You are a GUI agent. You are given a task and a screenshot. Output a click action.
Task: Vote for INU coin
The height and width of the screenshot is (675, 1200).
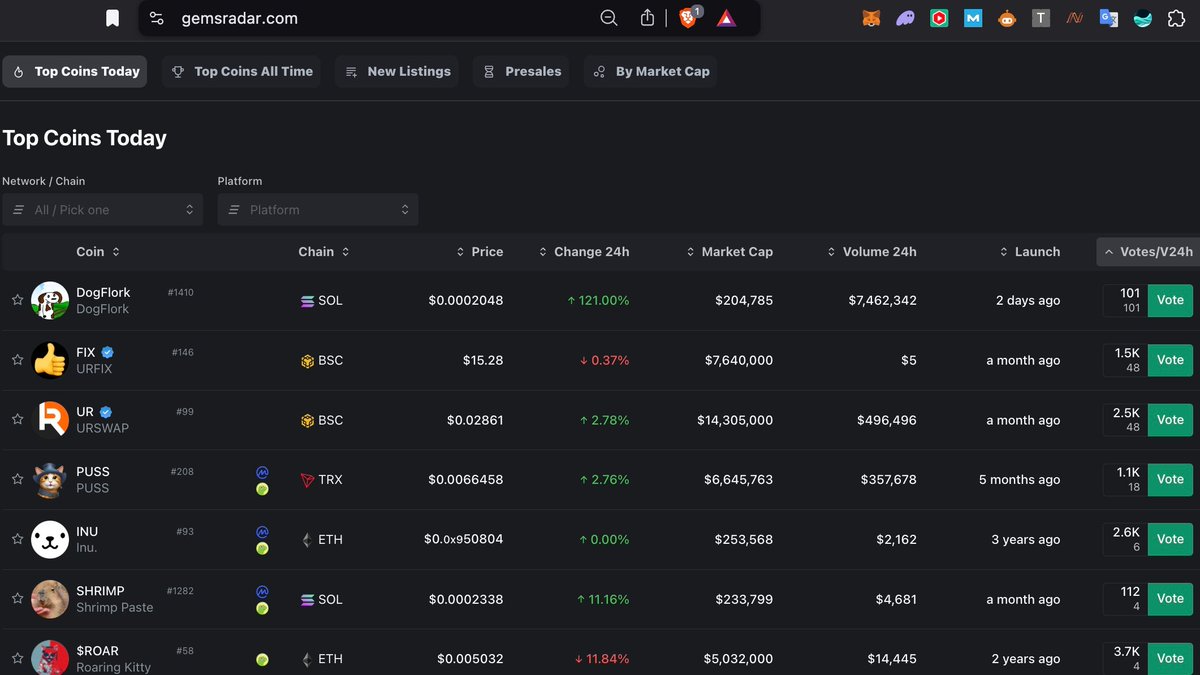[1170, 539]
